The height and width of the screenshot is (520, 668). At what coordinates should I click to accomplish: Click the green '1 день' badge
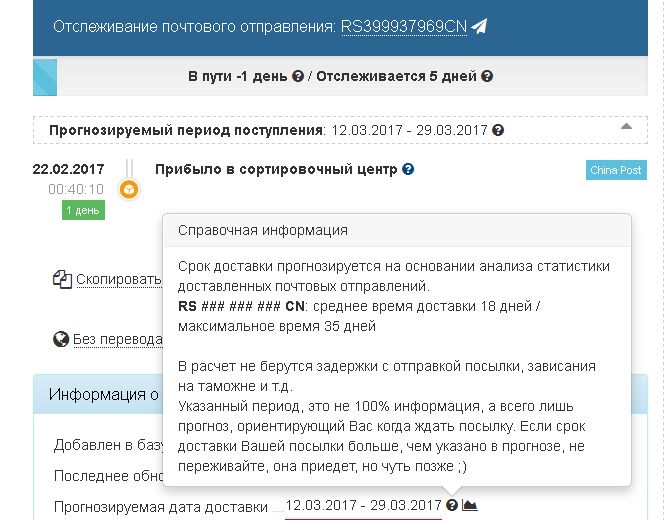coord(83,210)
